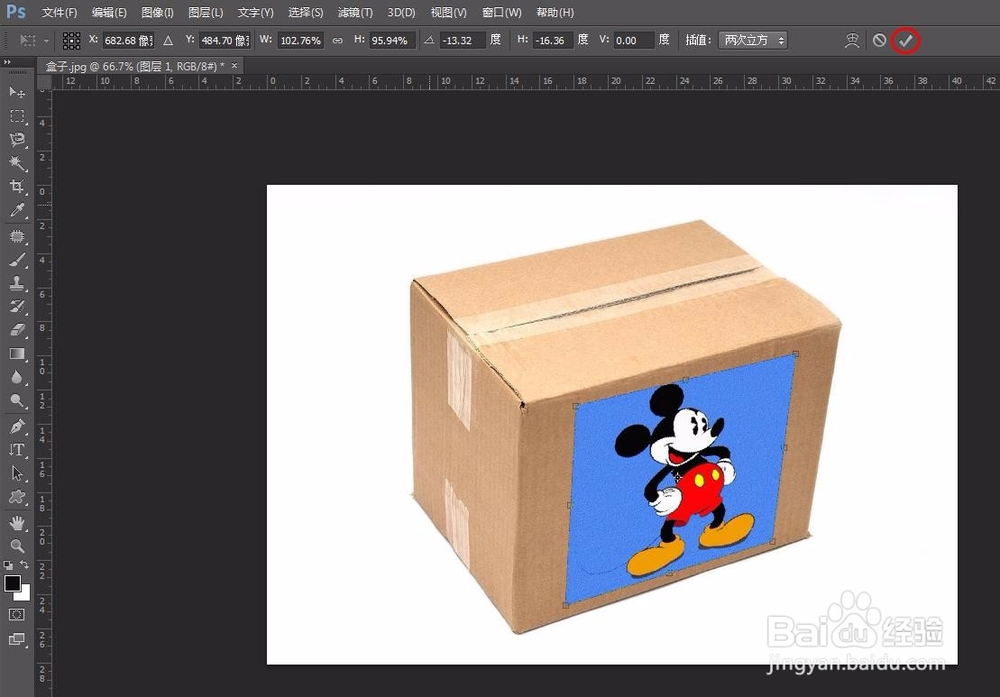Switch between free transform and warp modes
1000x697 pixels.
pyautogui.click(x=852, y=41)
